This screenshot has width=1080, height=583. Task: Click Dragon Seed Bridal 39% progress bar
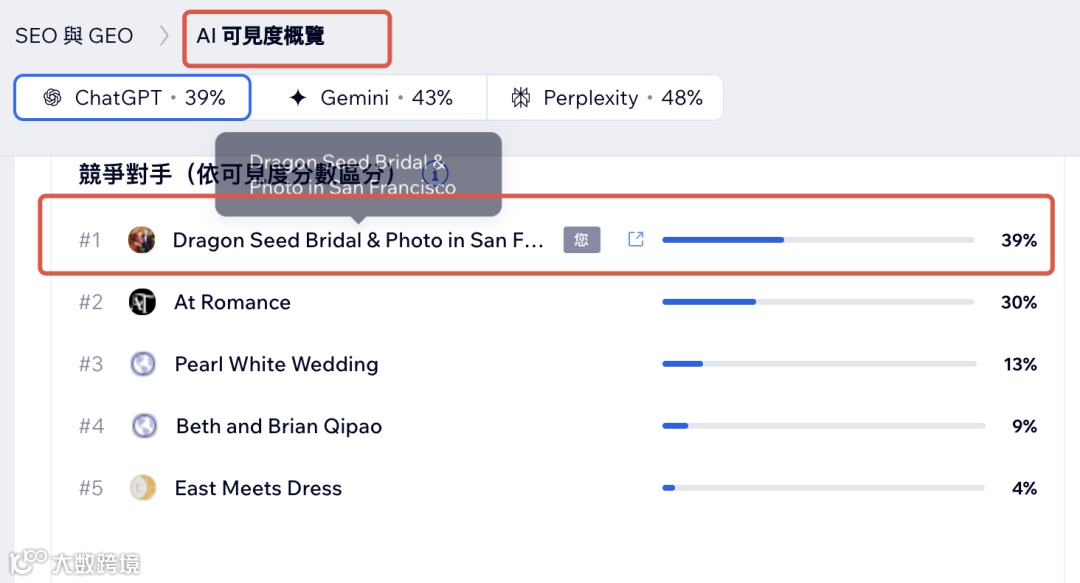[x=817, y=240]
